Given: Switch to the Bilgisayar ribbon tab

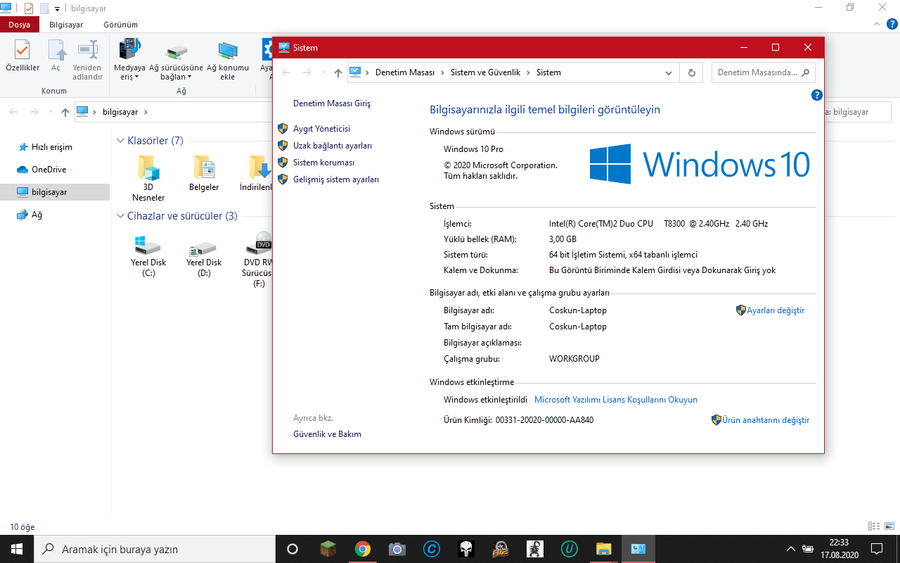Looking at the screenshot, I should 66,25.
